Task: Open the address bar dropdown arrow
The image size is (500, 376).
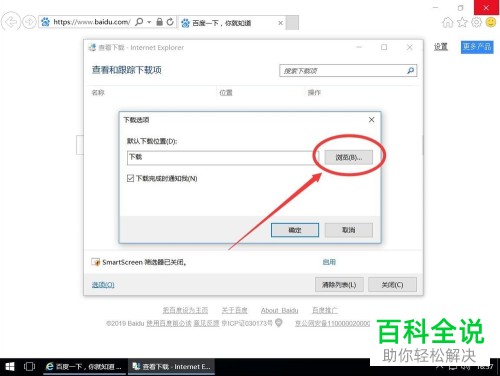Action: click(149, 22)
